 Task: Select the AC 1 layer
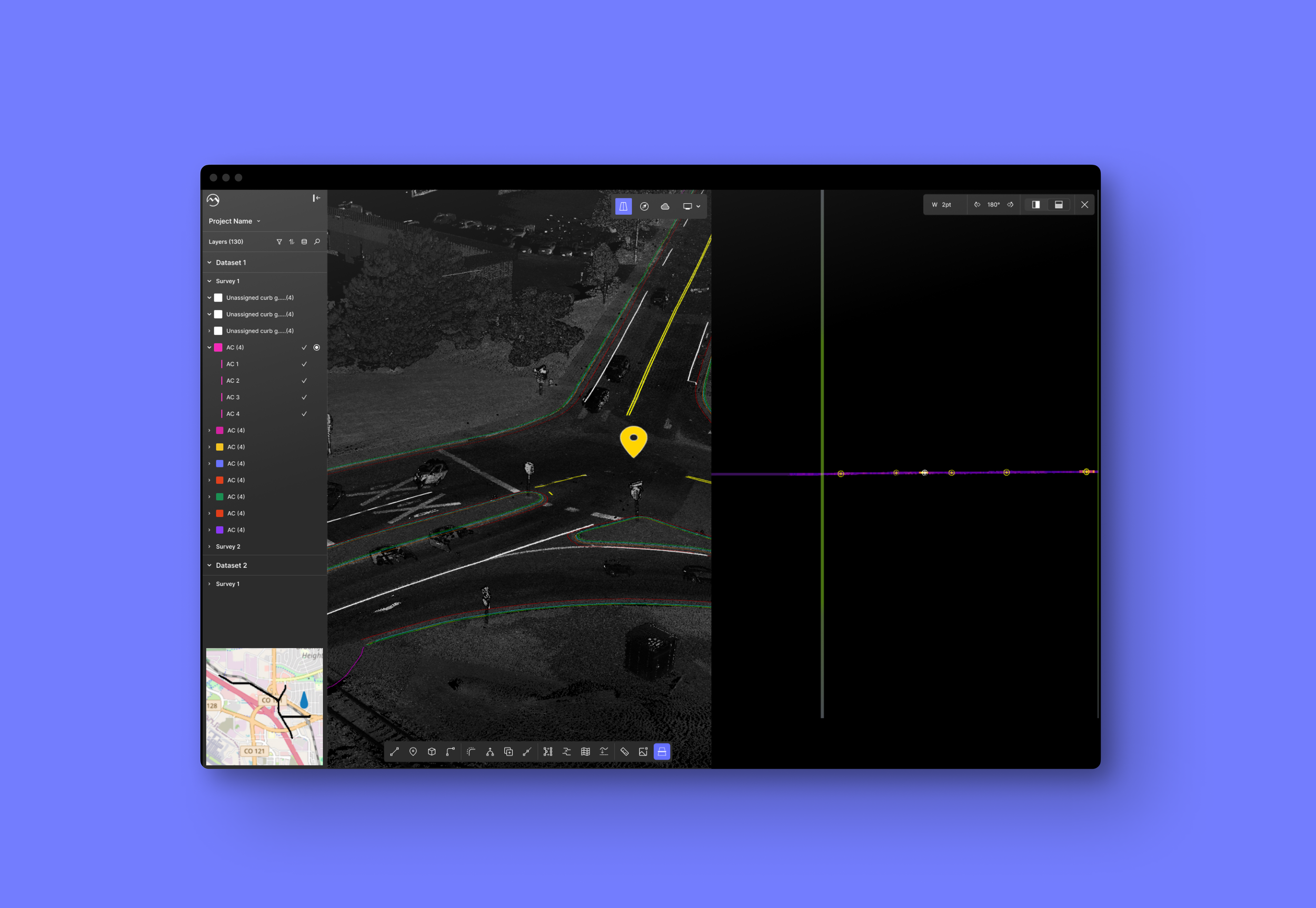pos(233,364)
